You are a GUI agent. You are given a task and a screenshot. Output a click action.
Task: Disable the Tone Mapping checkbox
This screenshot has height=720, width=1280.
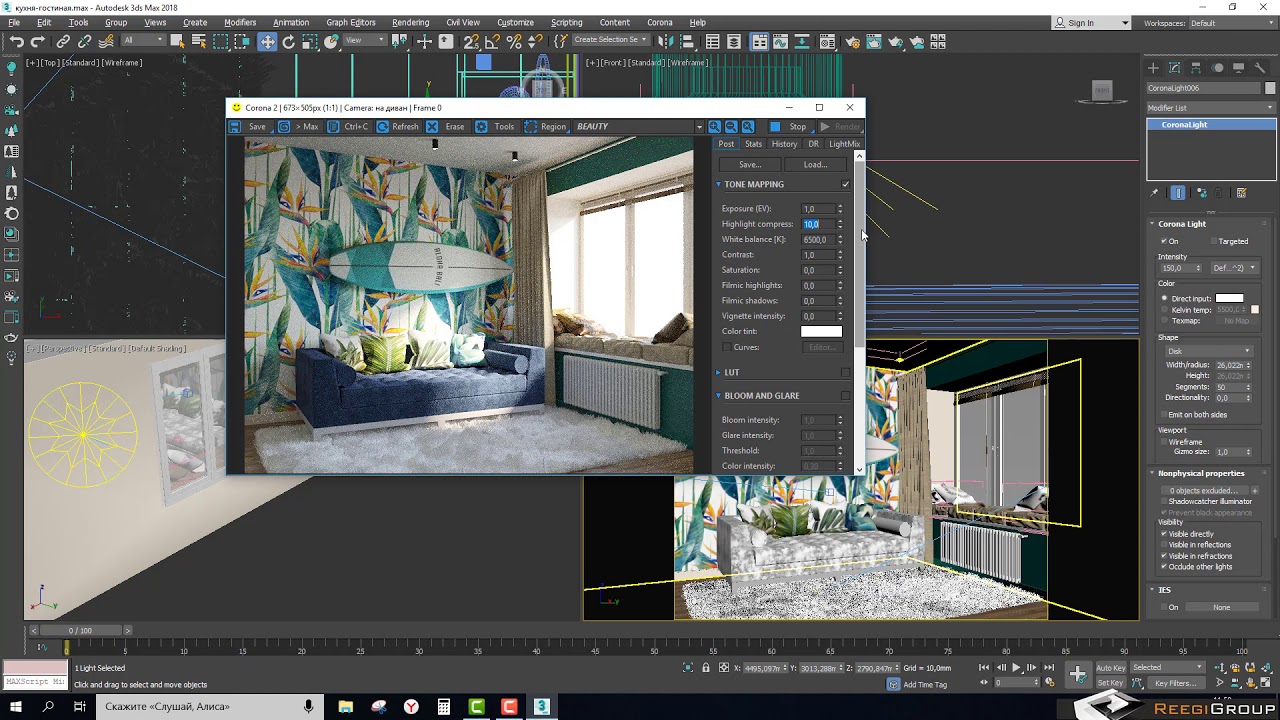click(x=846, y=184)
